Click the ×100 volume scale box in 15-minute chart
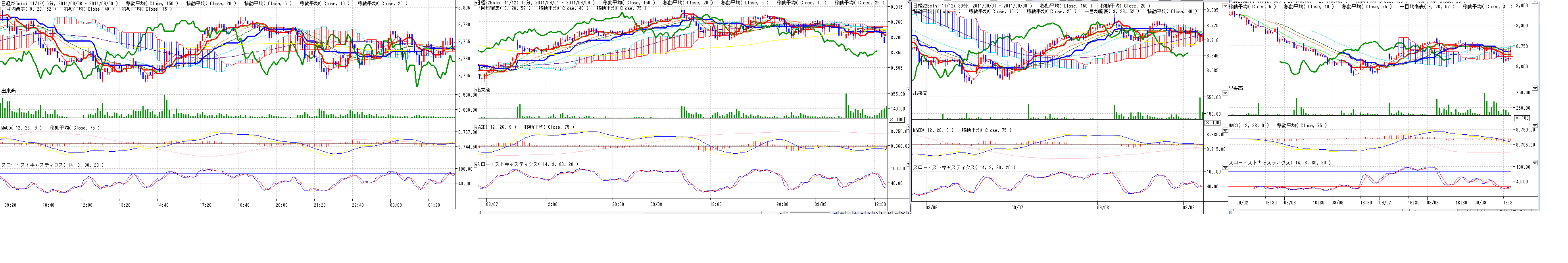This screenshot has width=1568, height=263. tap(897, 120)
